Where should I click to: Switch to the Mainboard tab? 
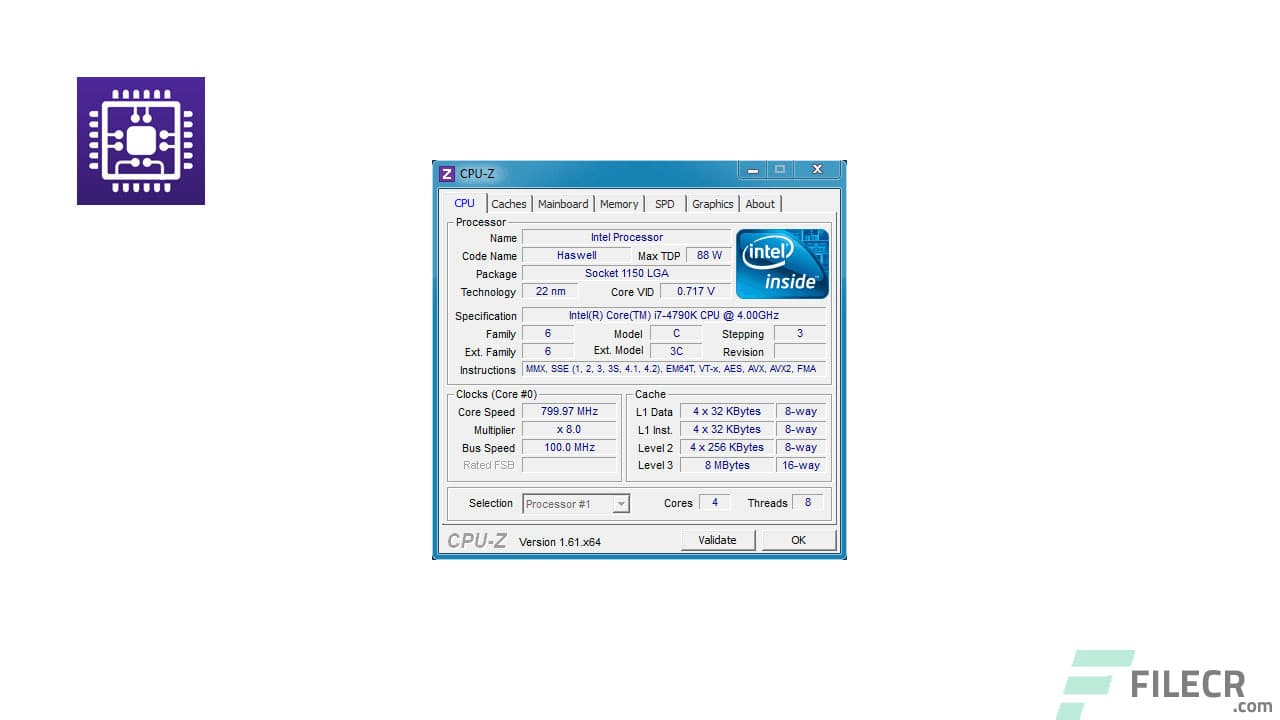coord(562,203)
